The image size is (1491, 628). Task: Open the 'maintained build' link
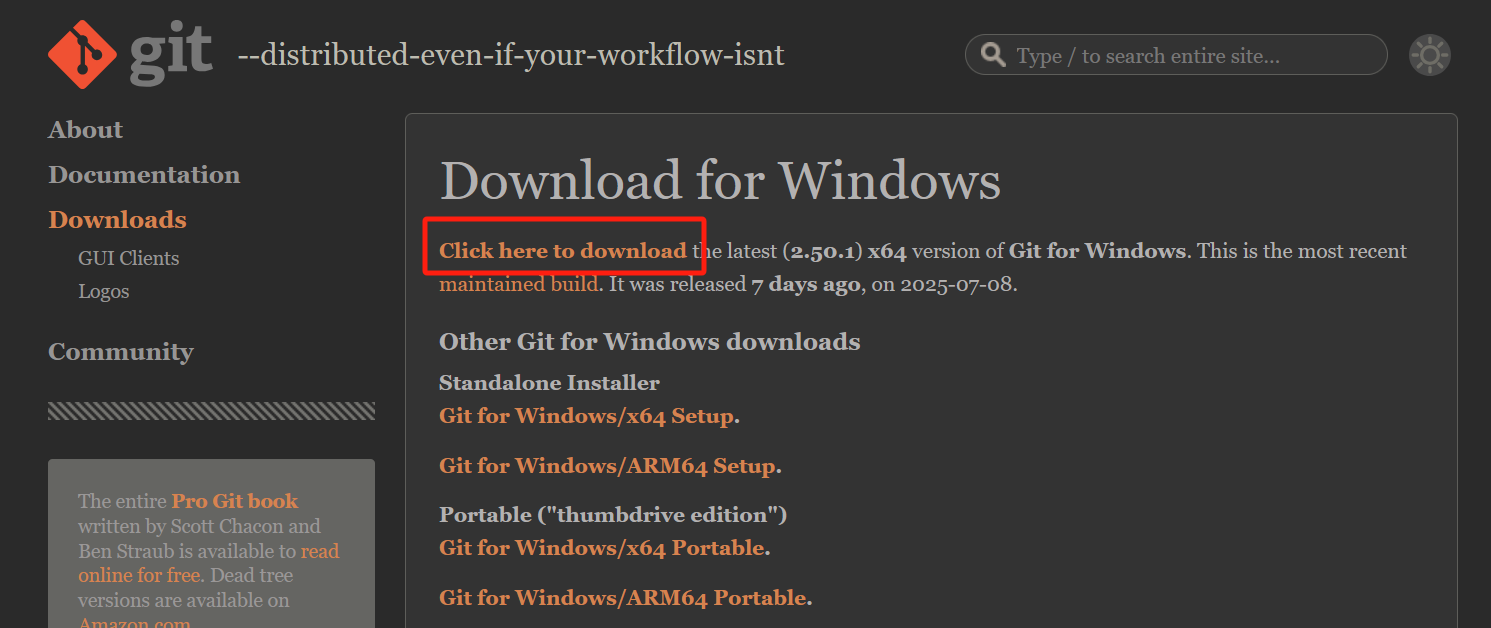click(x=519, y=284)
